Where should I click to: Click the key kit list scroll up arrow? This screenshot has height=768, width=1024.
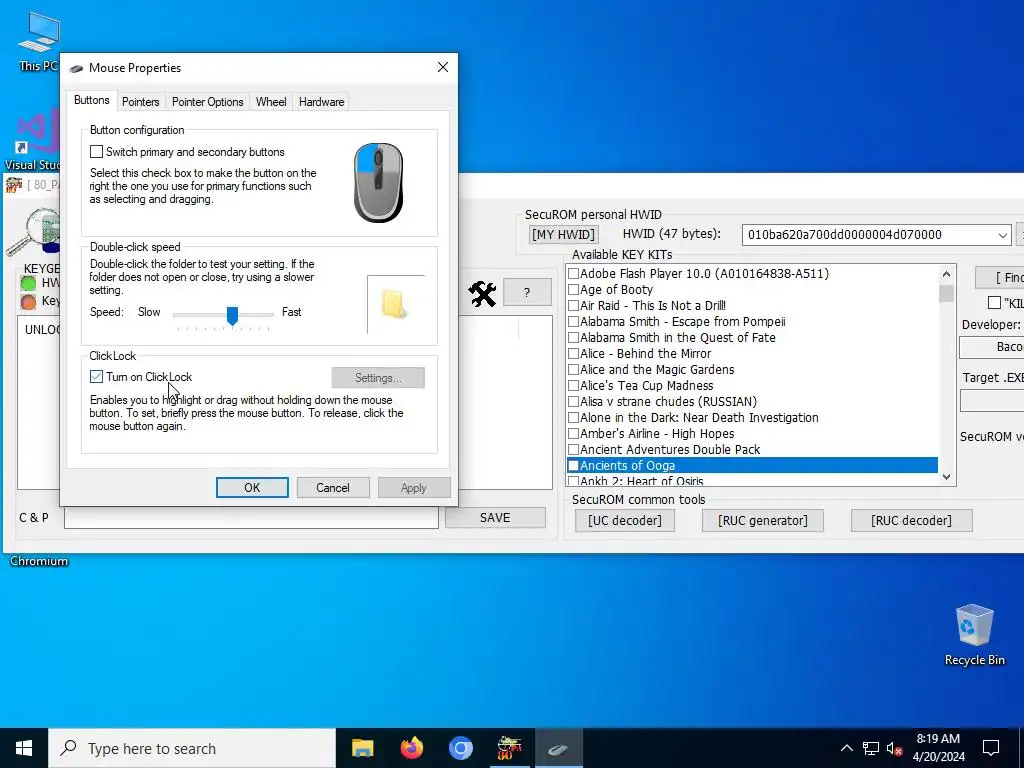pos(946,274)
